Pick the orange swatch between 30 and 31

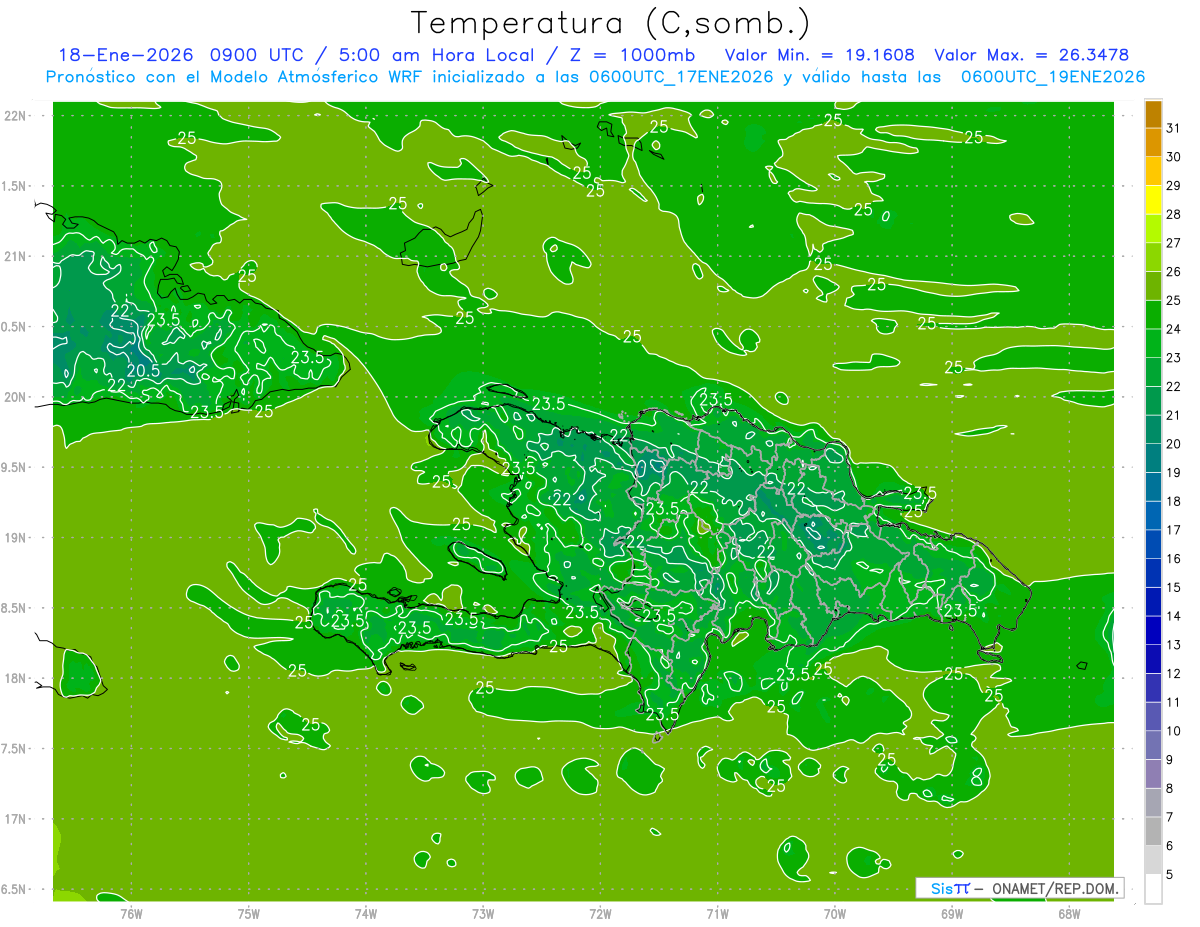(x=1153, y=143)
